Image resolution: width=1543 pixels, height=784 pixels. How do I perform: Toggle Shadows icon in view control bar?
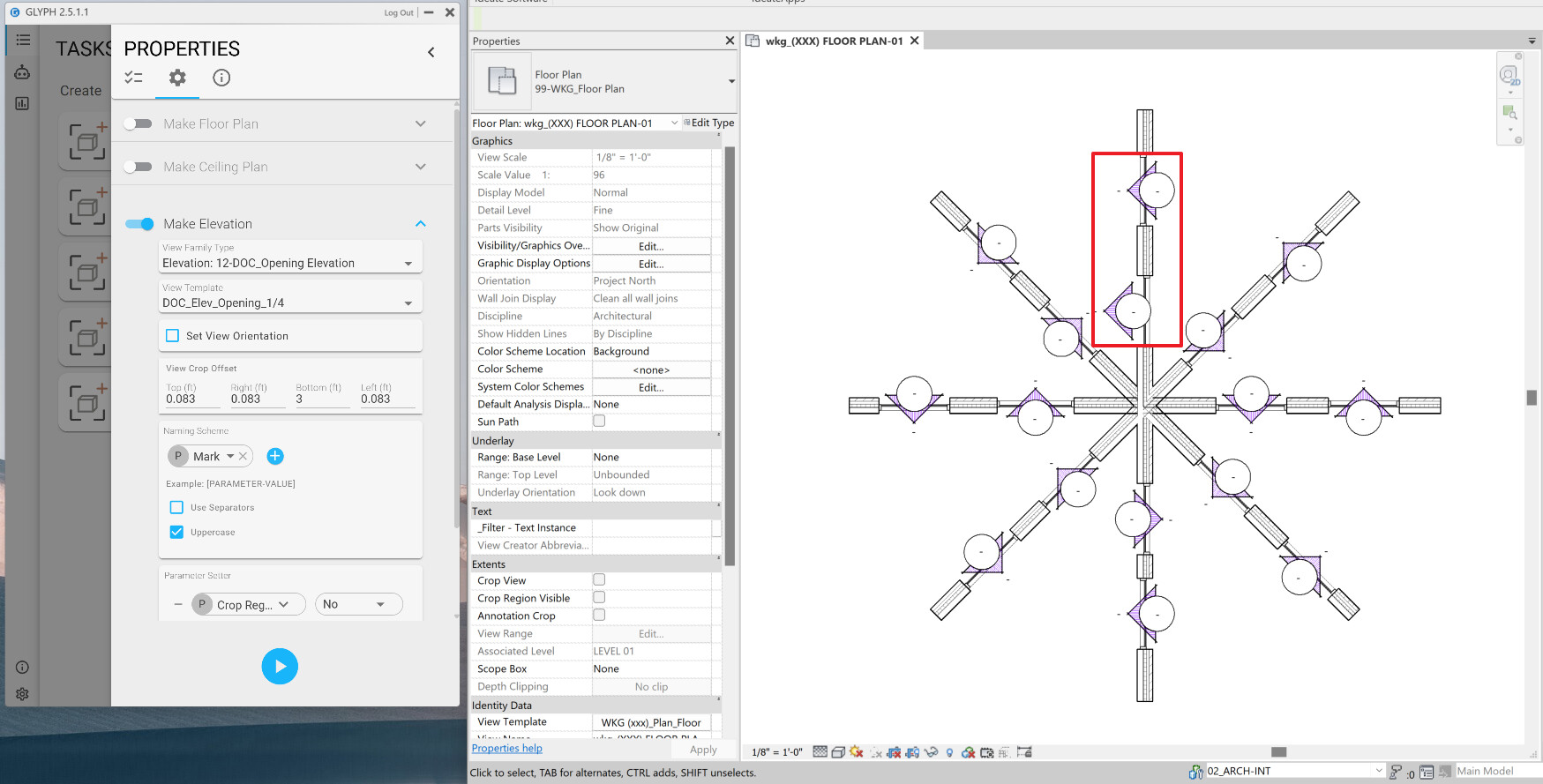(x=876, y=752)
